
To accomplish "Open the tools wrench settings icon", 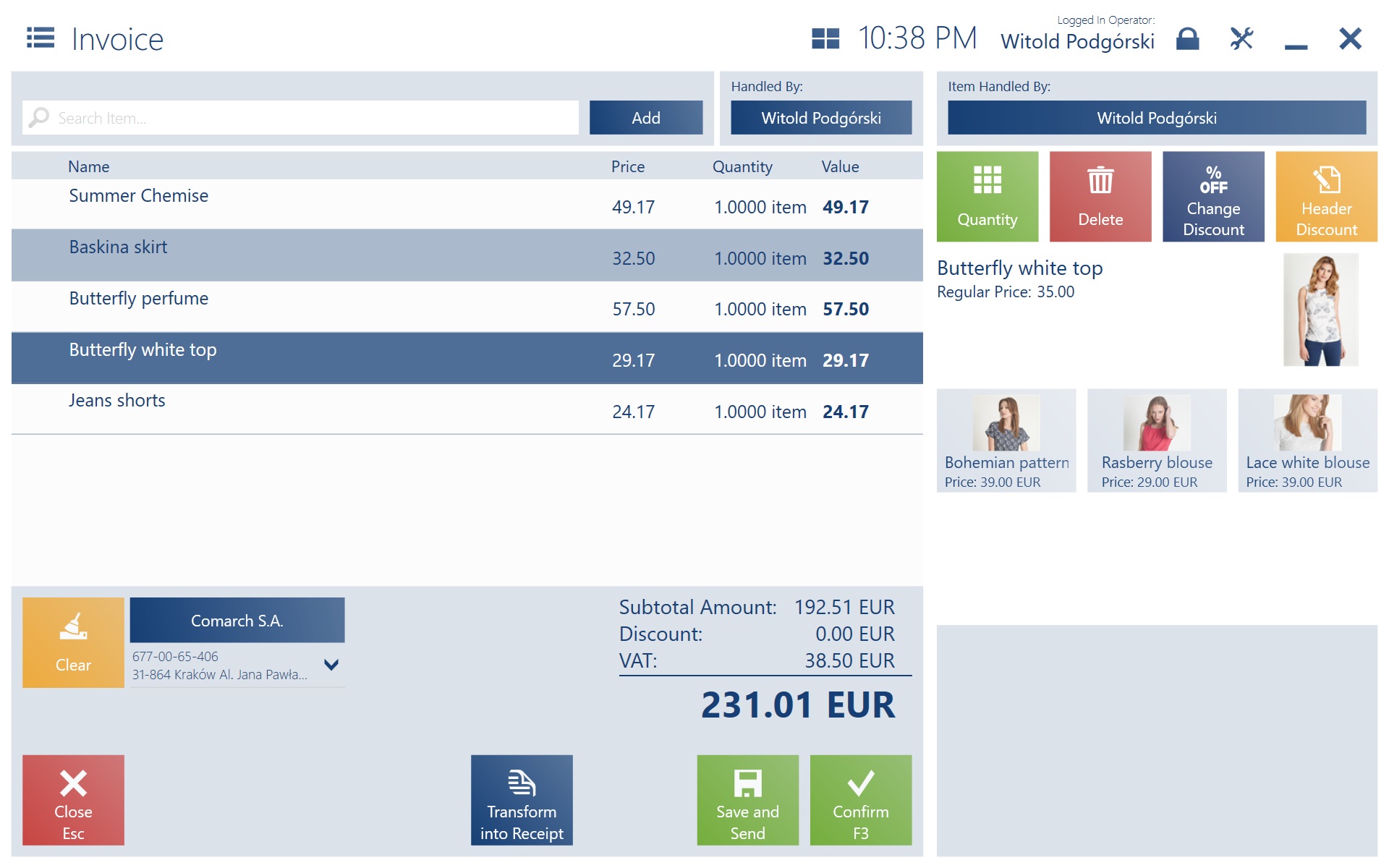I will (x=1241, y=38).
